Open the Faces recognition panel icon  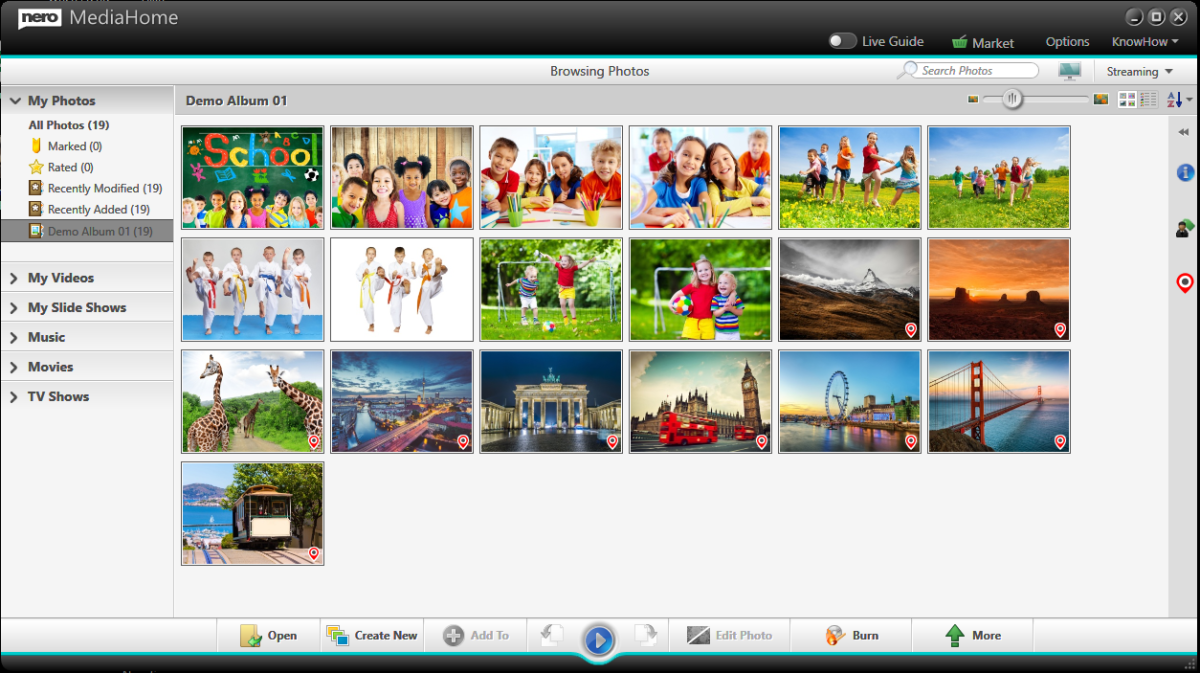coord(1183,226)
